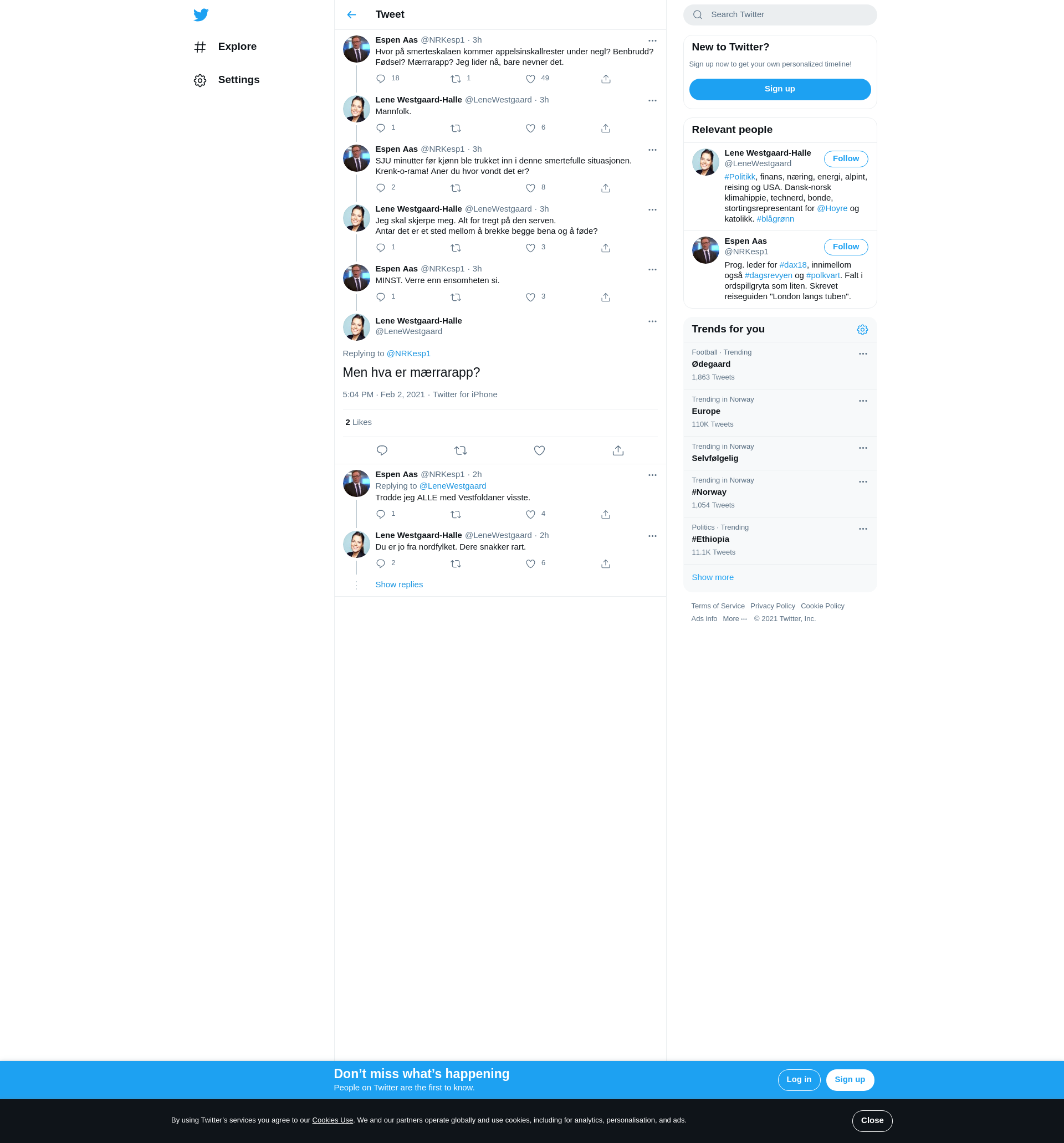This screenshot has width=1064, height=1143.
Task: Click the Twitter bird logo
Action: tap(201, 15)
